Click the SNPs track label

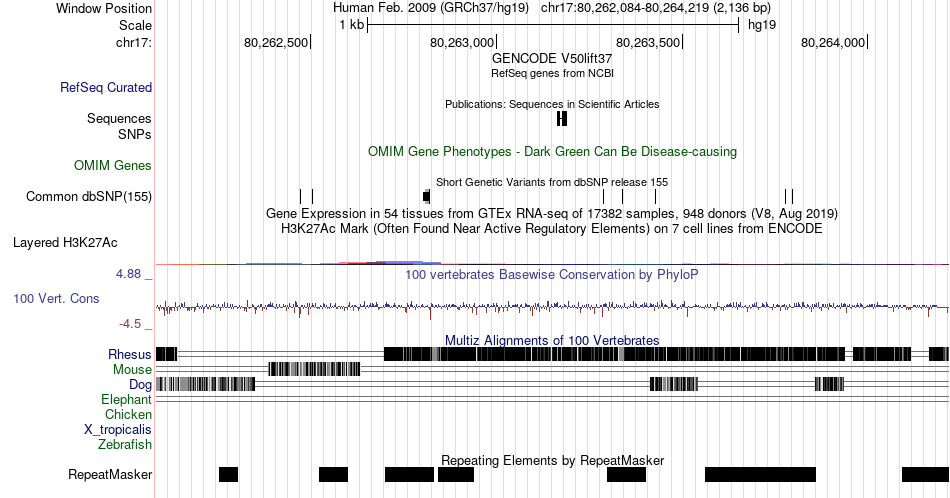pyautogui.click(x=135, y=134)
